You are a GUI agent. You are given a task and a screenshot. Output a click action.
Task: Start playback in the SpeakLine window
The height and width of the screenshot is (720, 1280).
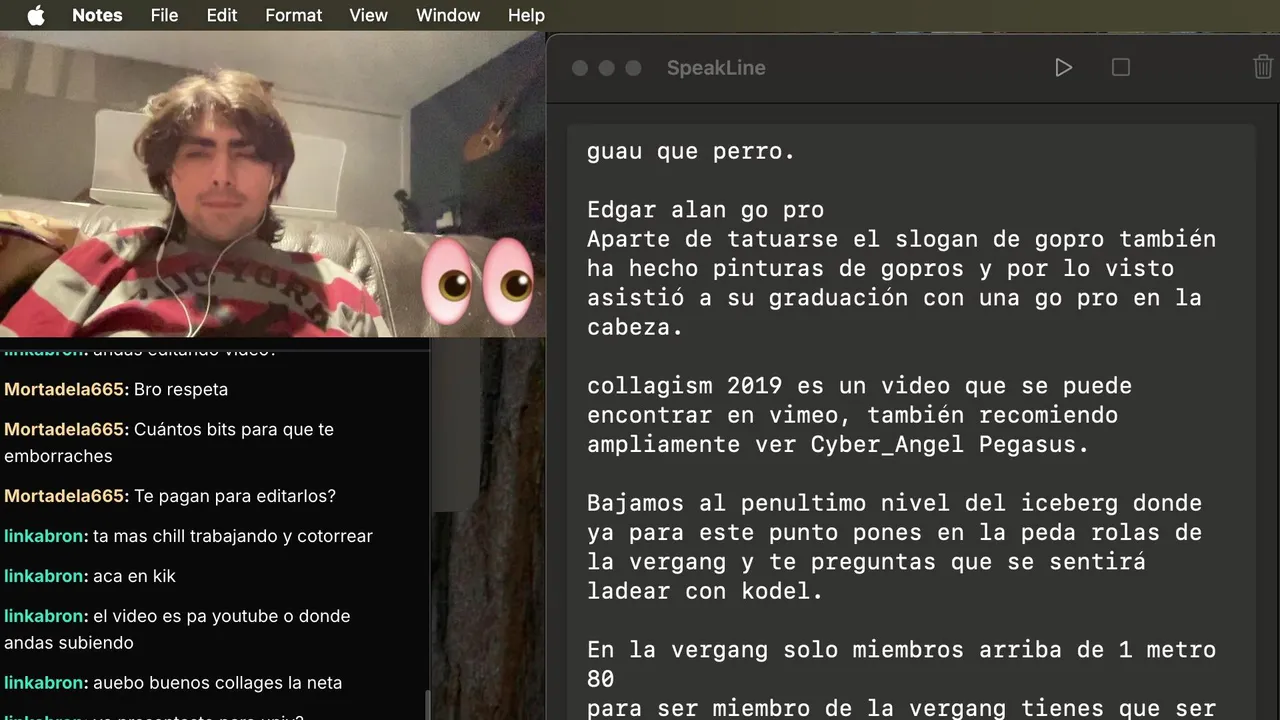tap(1063, 67)
